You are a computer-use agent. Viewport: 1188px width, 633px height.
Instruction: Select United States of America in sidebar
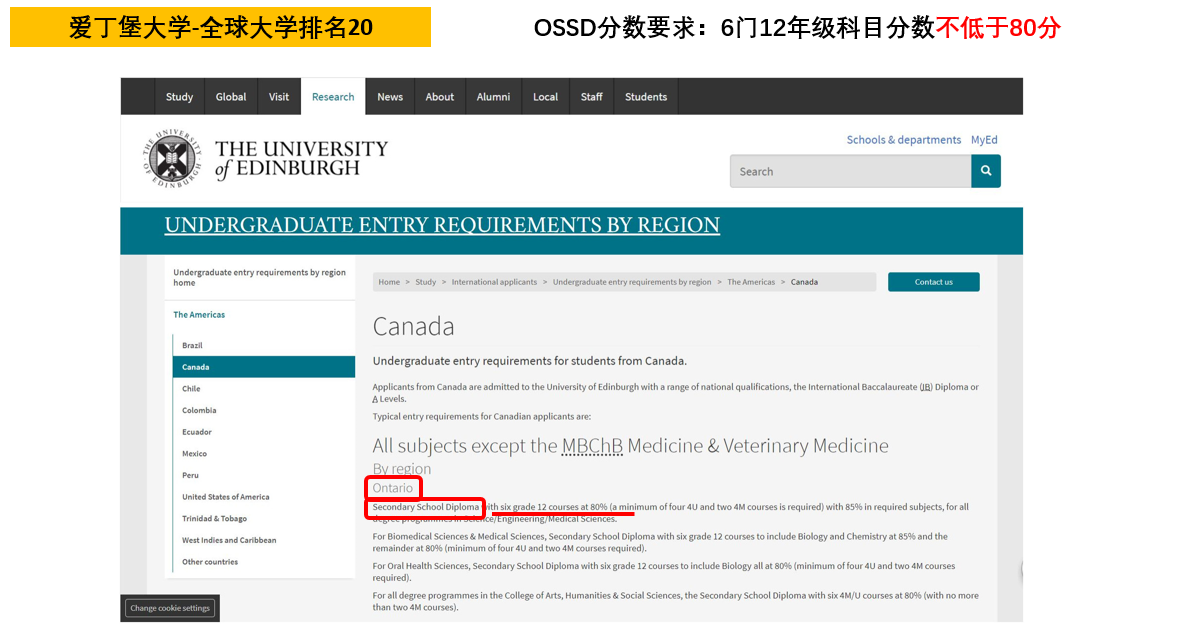[x=225, y=497]
